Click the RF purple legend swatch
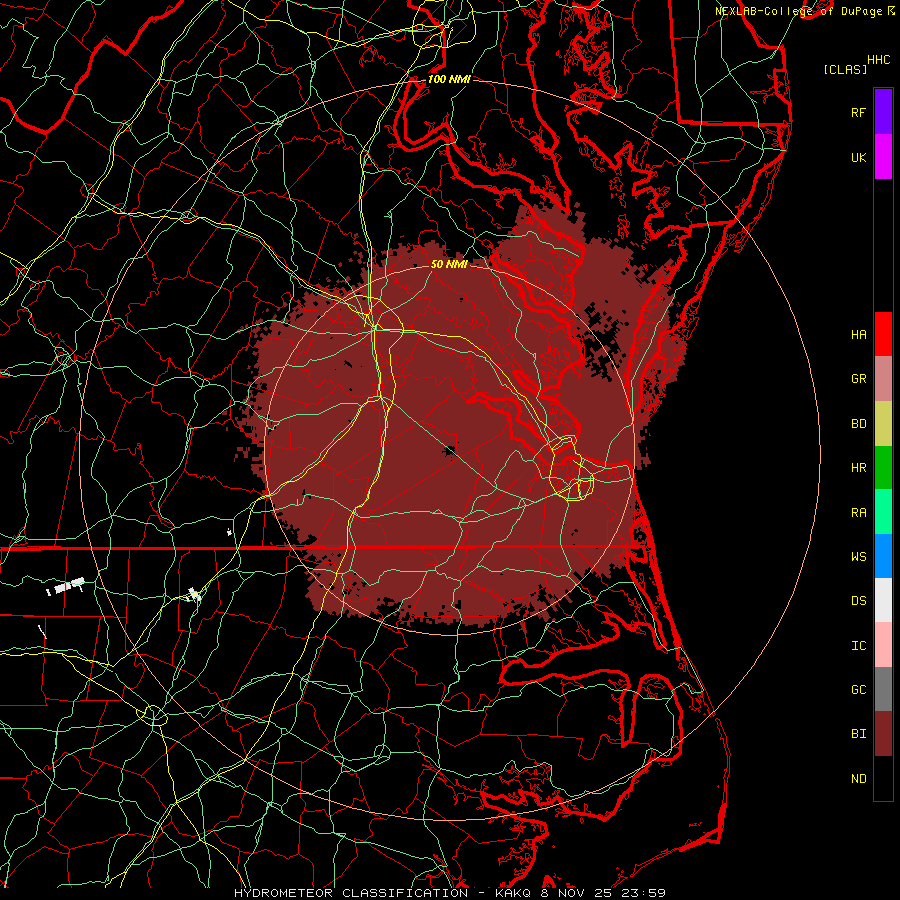This screenshot has width=900, height=900. (x=883, y=112)
